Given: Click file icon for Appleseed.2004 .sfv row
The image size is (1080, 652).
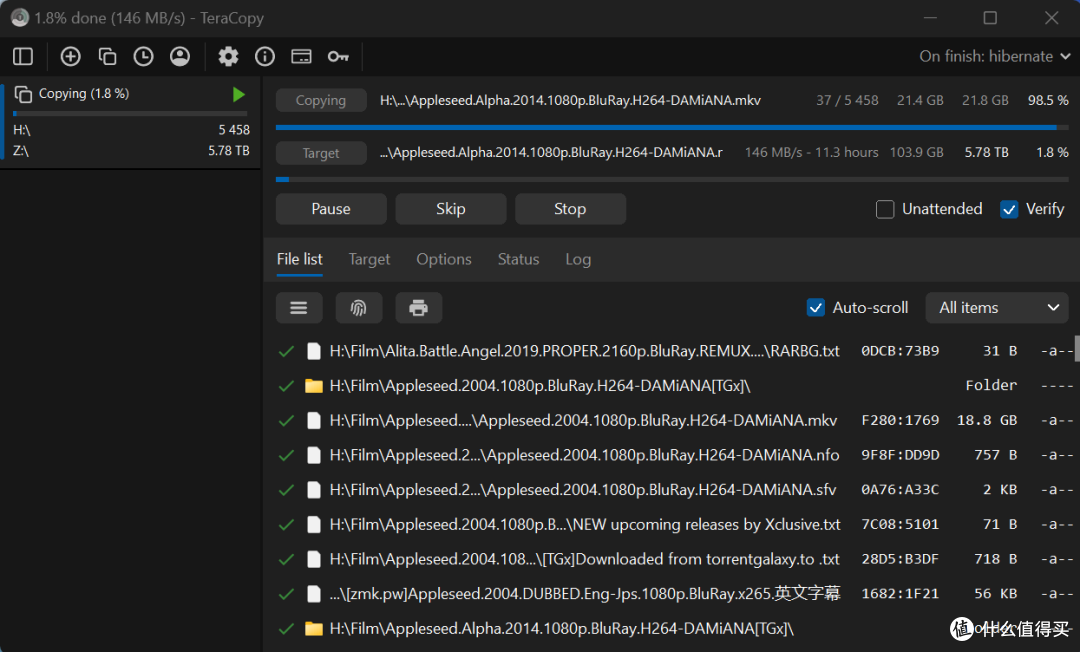Looking at the screenshot, I should tap(313, 490).
